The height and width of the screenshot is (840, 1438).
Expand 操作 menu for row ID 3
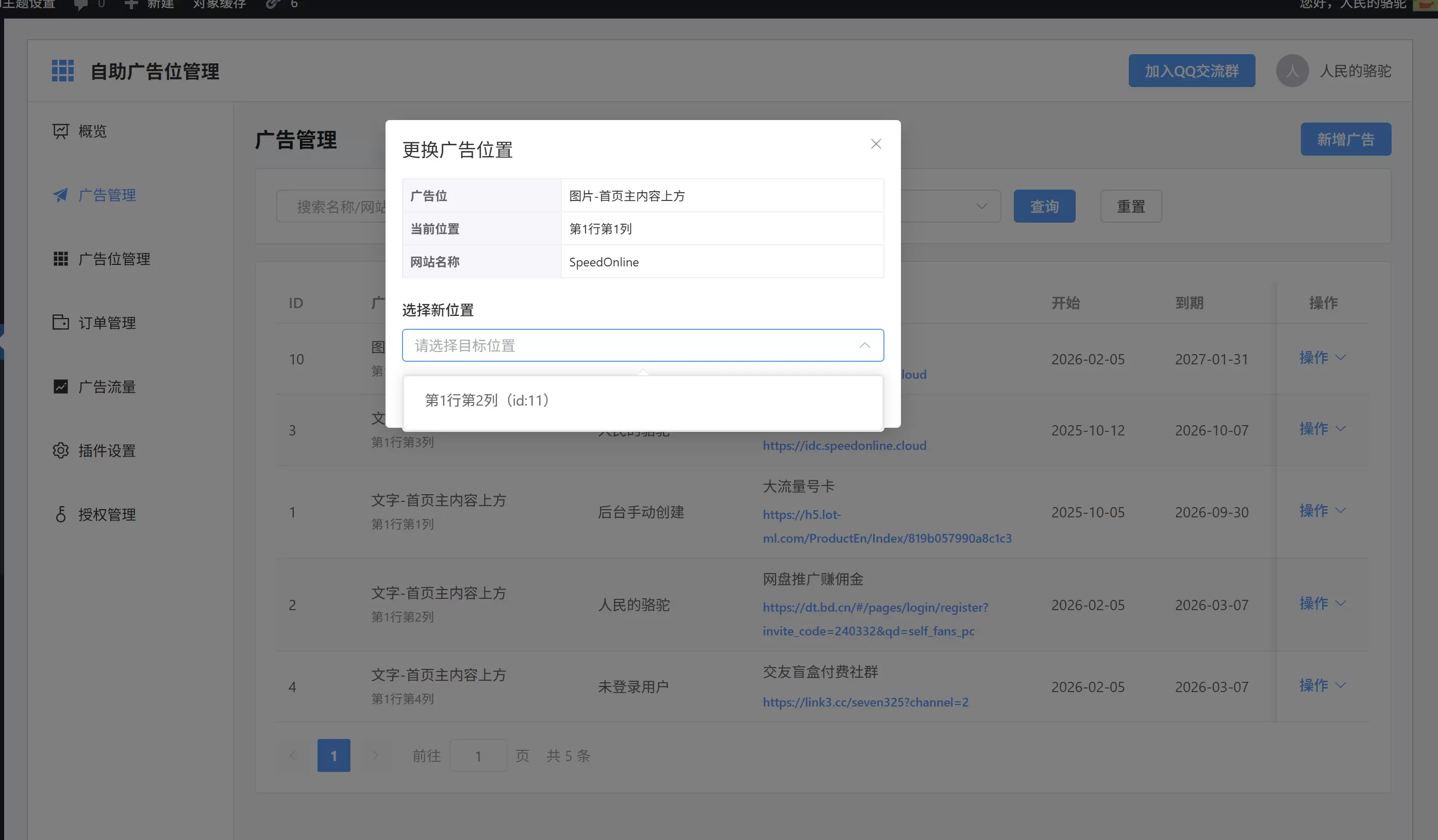pos(1322,429)
